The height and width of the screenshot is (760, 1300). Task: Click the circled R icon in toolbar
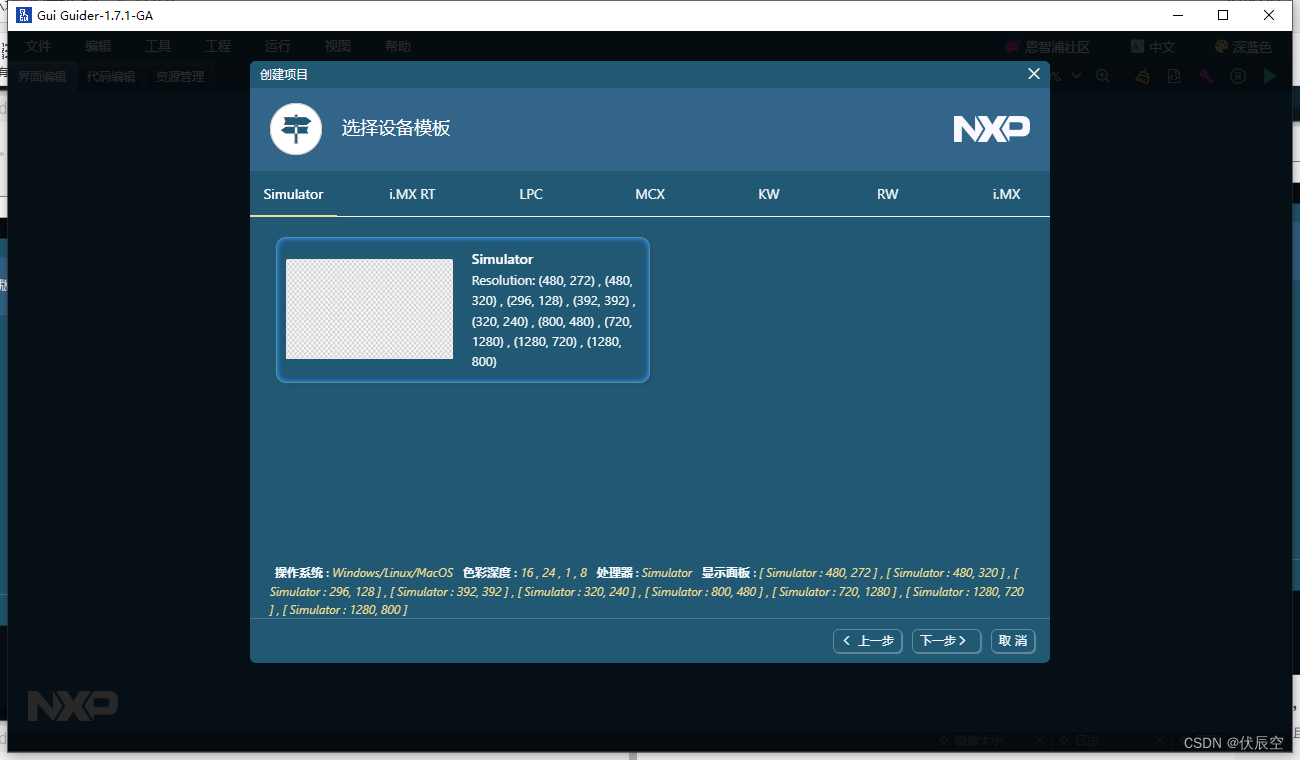pyautogui.click(x=1237, y=76)
